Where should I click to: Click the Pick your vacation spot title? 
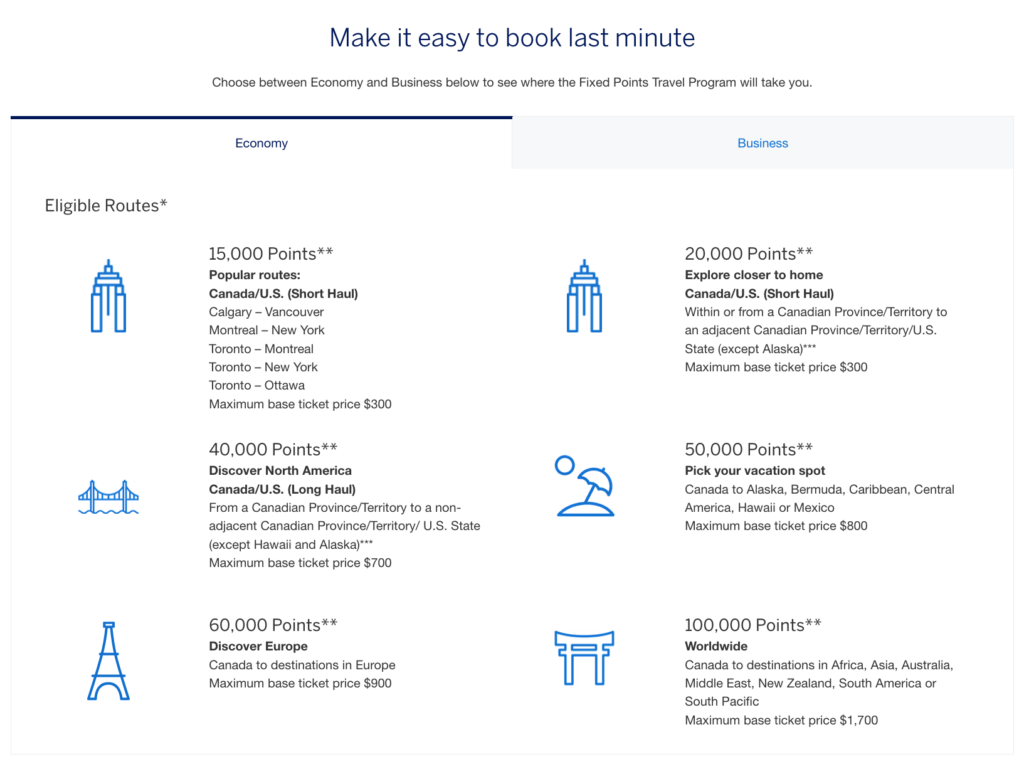click(755, 471)
